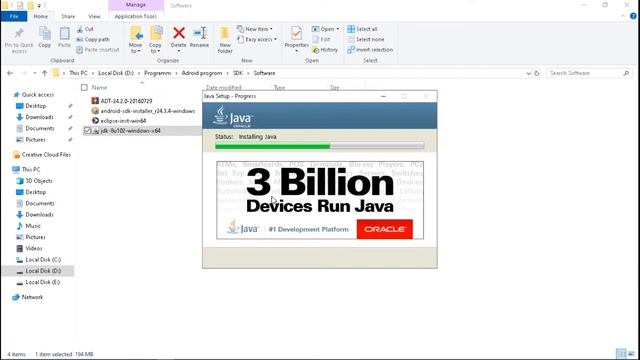Open the Copy to menu
Viewport: 640px width, 360px height.
click(x=155, y=40)
